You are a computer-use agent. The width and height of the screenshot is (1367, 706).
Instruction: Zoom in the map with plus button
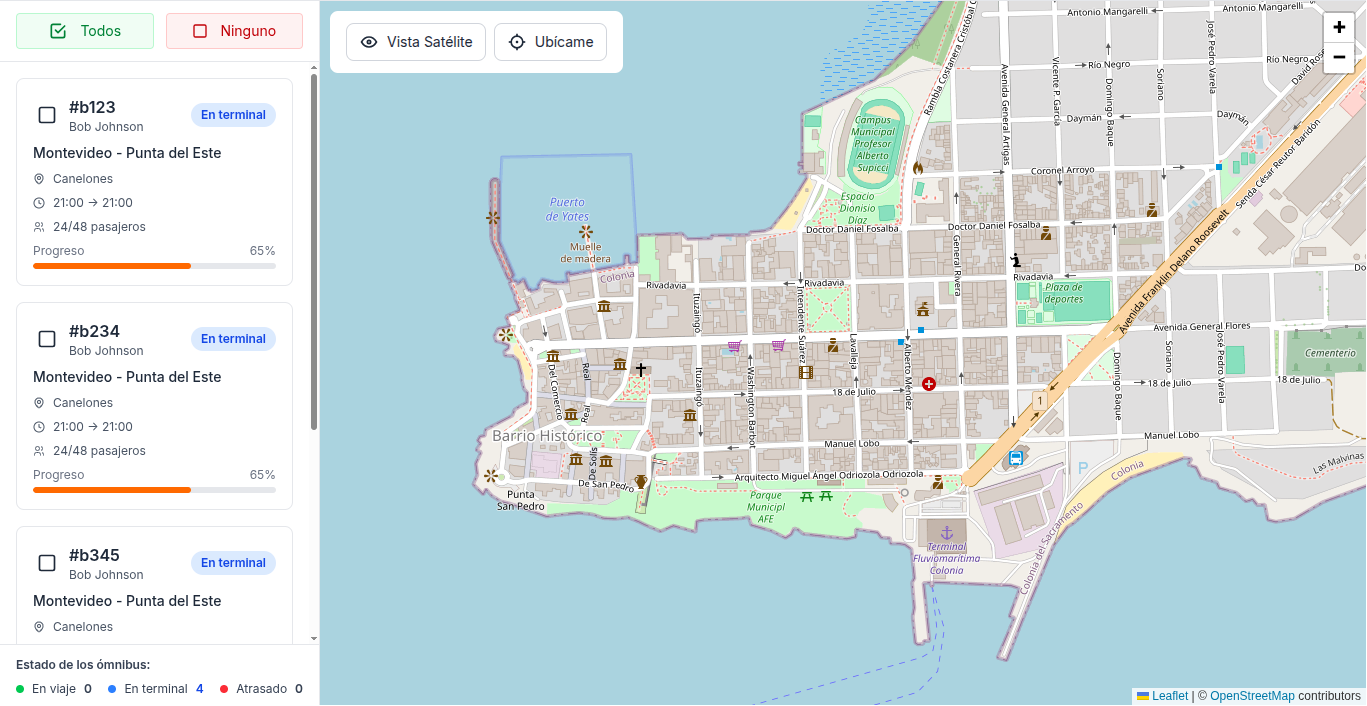[1339, 27]
